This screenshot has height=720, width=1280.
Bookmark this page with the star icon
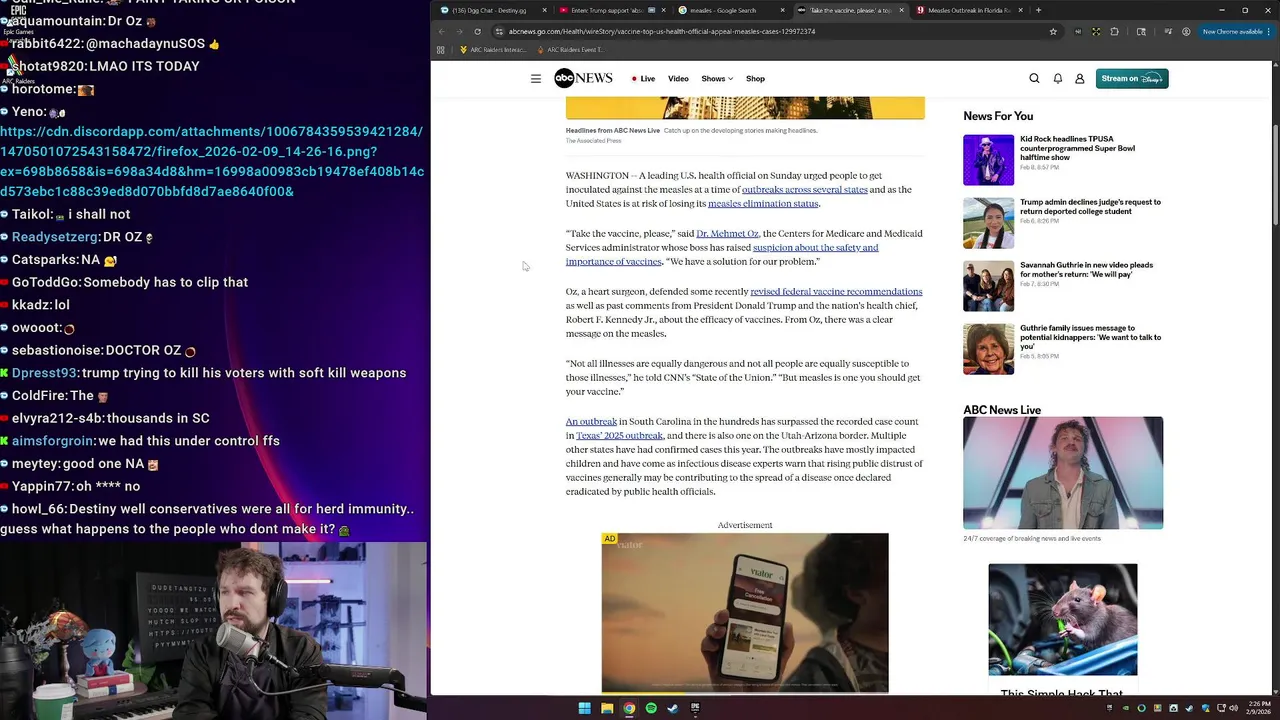tap(1053, 31)
